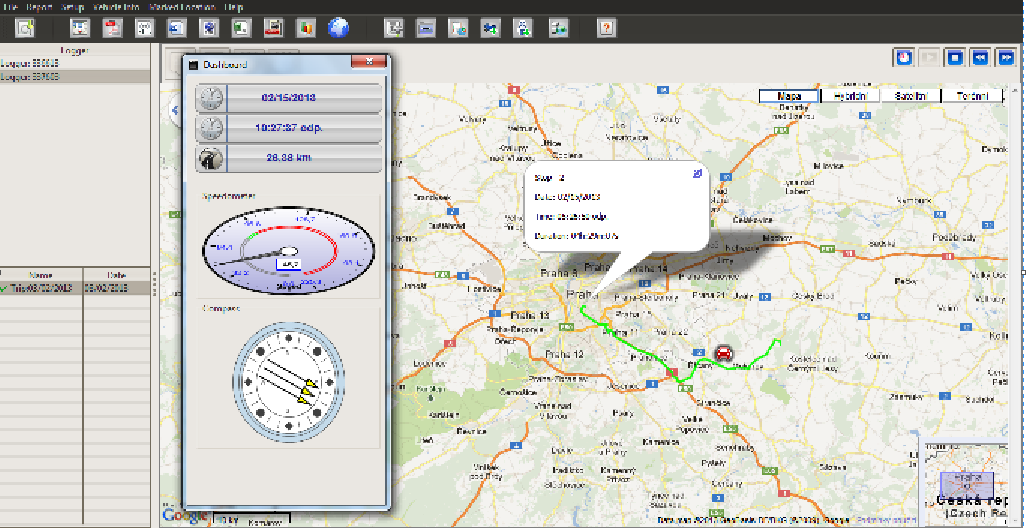
Task: Close the Dashboard window
Action: click(369, 62)
